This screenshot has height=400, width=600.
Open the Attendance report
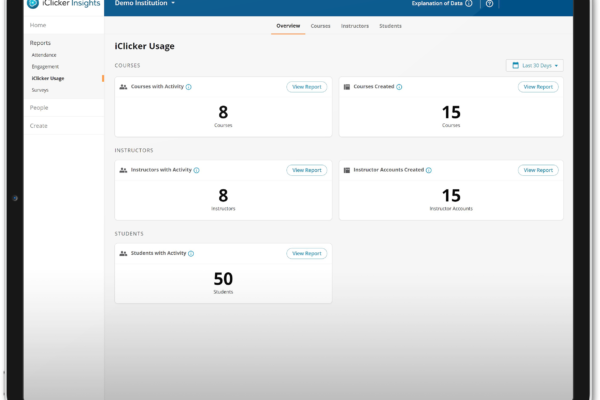[x=44, y=55]
